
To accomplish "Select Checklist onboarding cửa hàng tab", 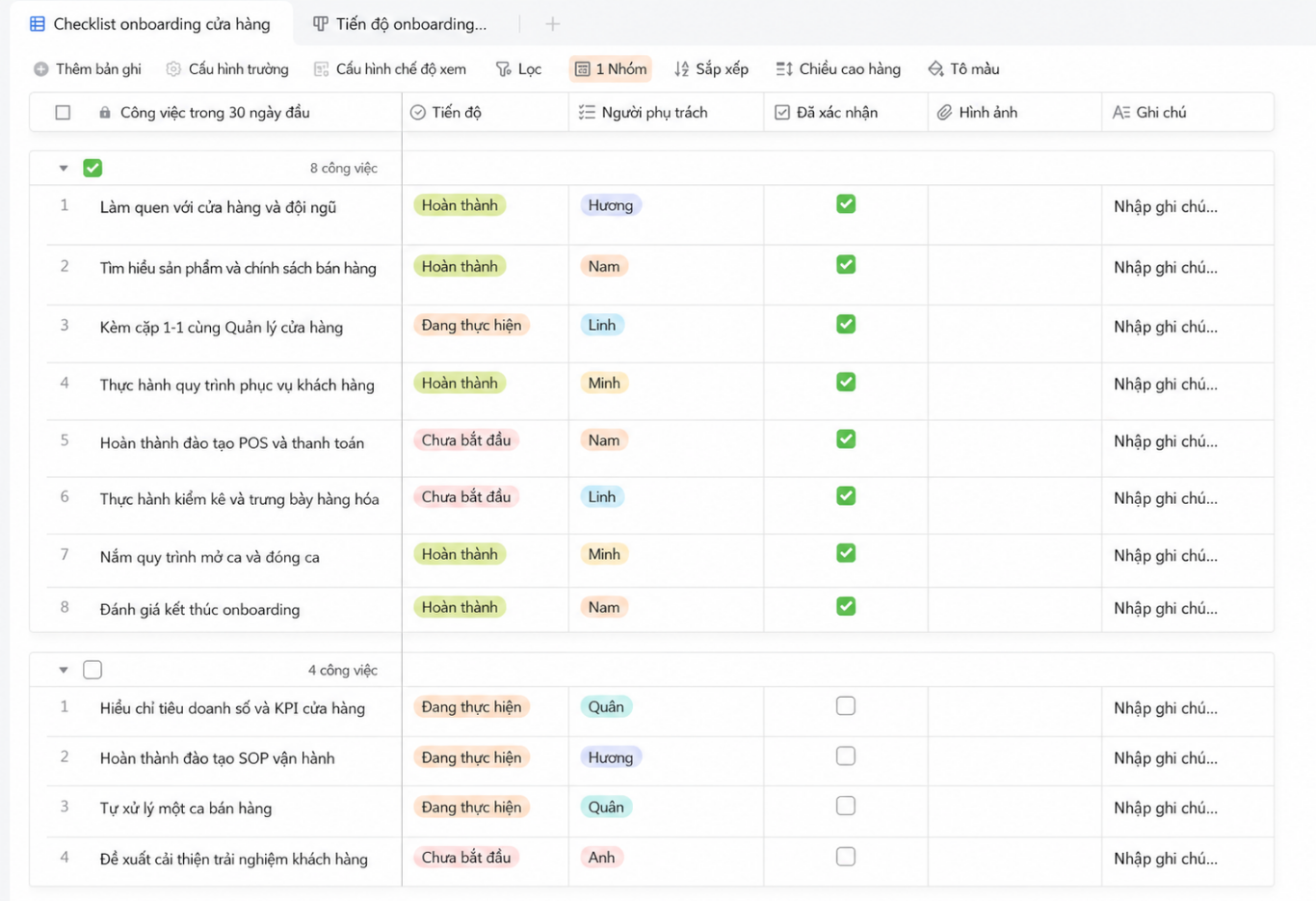I will point(150,24).
